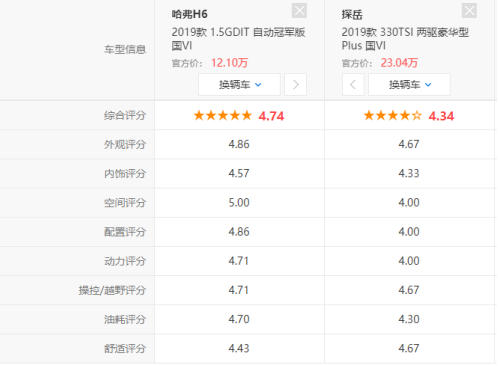Click left arrow next to 探岳 换辆车
The image size is (498, 366).
(353, 85)
